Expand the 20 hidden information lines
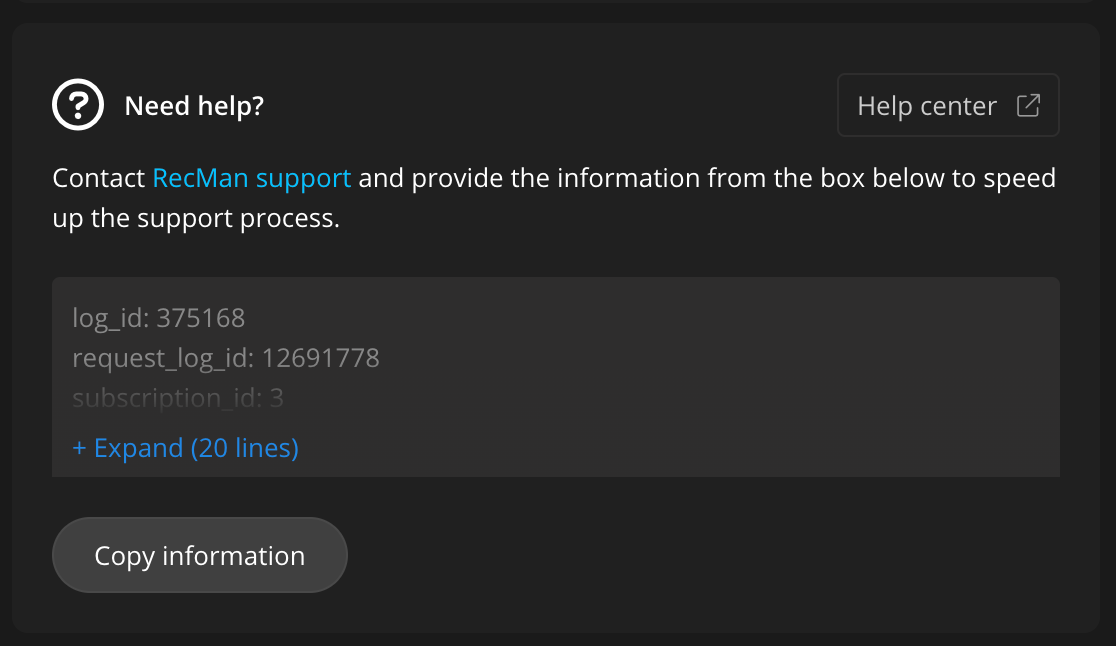Screen dimensions: 1116x646 click(186, 448)
